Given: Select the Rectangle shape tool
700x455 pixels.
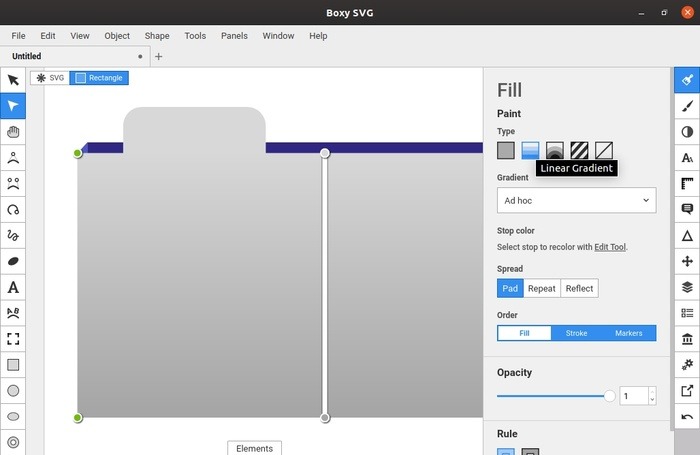Looking at the screenshot, I should (13, 365).
